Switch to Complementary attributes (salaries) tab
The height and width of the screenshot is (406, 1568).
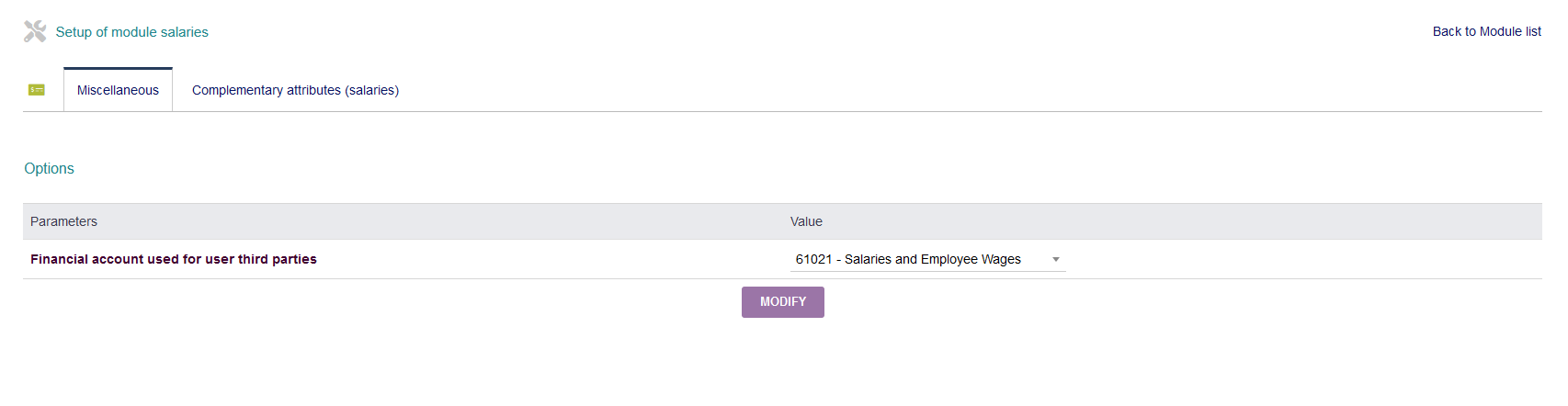(295, 90)
